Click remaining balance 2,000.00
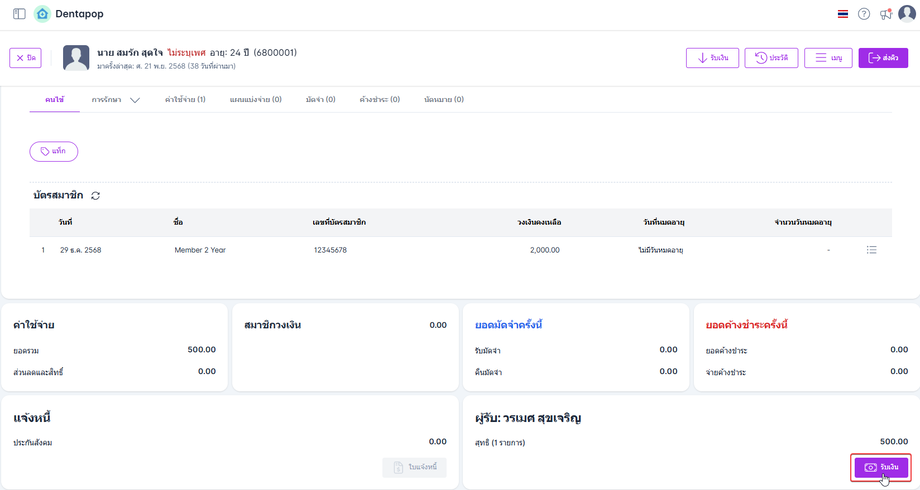The height and width of the screenshot is (490, 920). click(544, 250)
